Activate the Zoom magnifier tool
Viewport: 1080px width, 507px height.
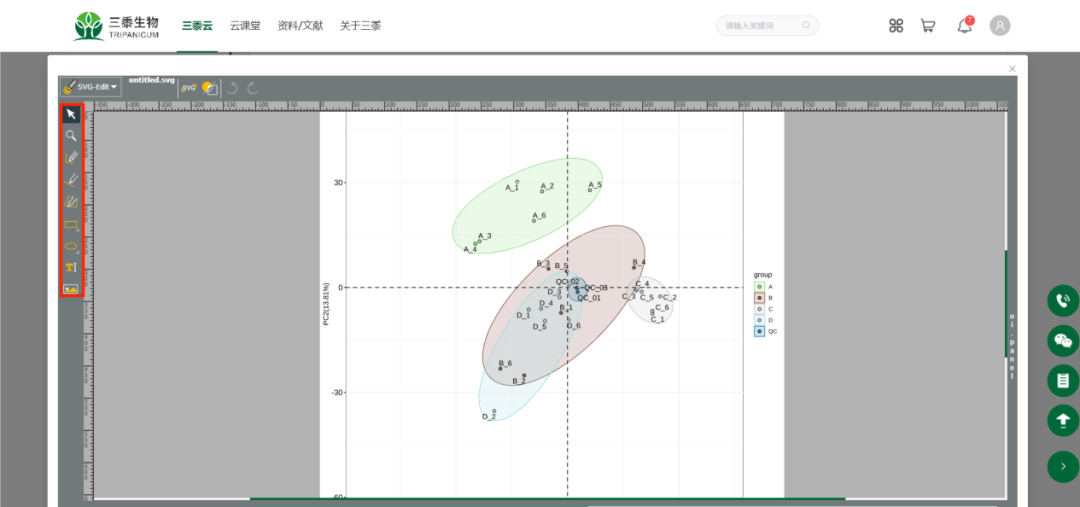tap(71, 135)
